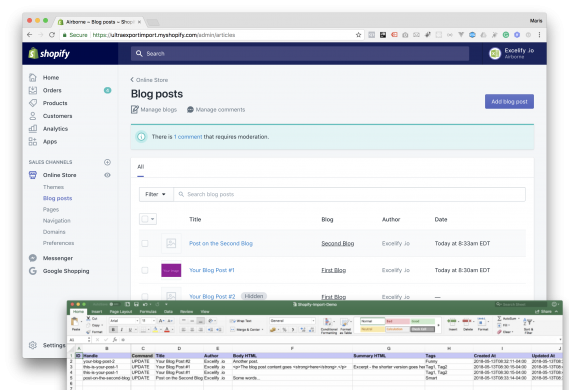Open Manage comments
The image size is (569, 390).
[216, 110]
